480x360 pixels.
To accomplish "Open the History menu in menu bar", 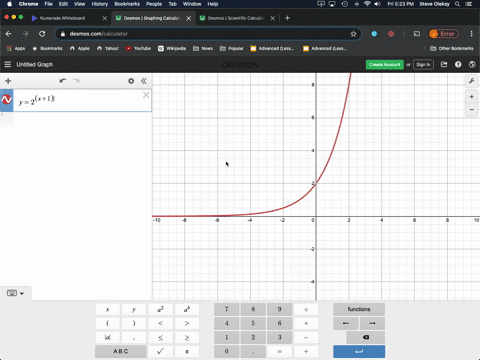I will pos(100,4).
